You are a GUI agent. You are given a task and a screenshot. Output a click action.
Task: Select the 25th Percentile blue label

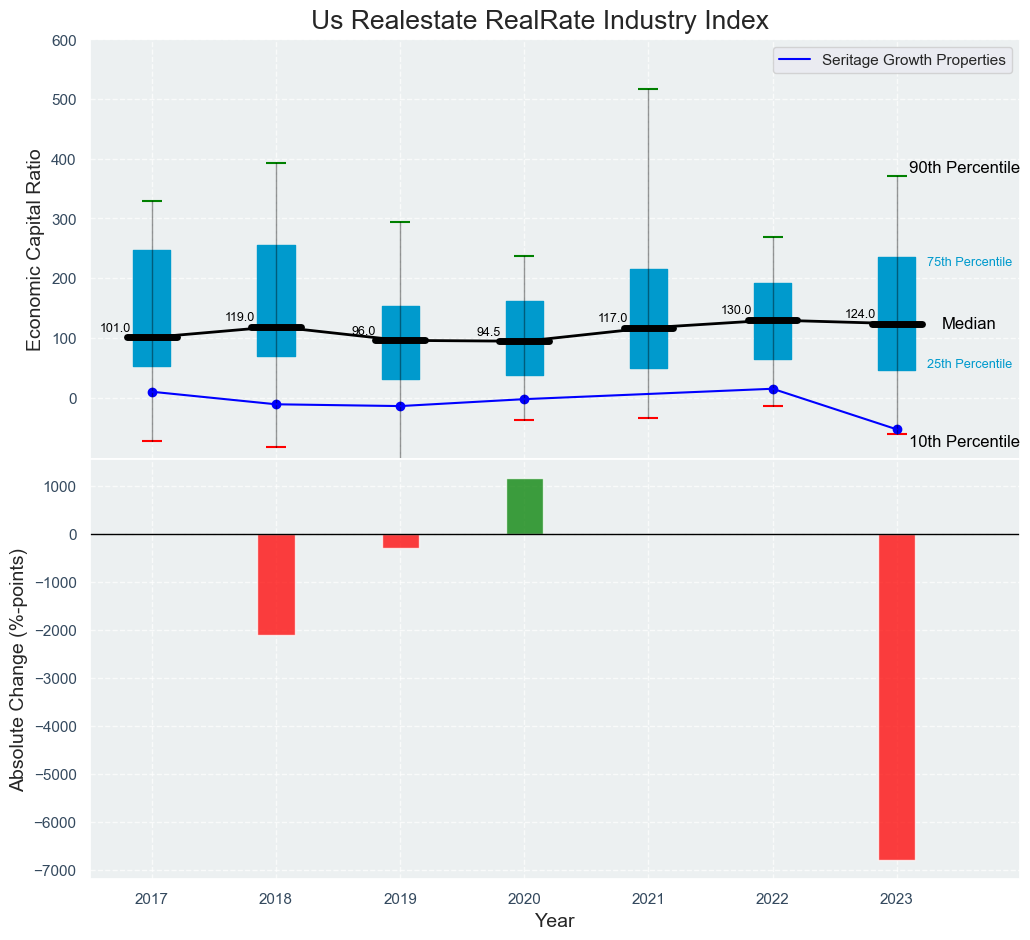pyautogui.click(x=969, y=364)
